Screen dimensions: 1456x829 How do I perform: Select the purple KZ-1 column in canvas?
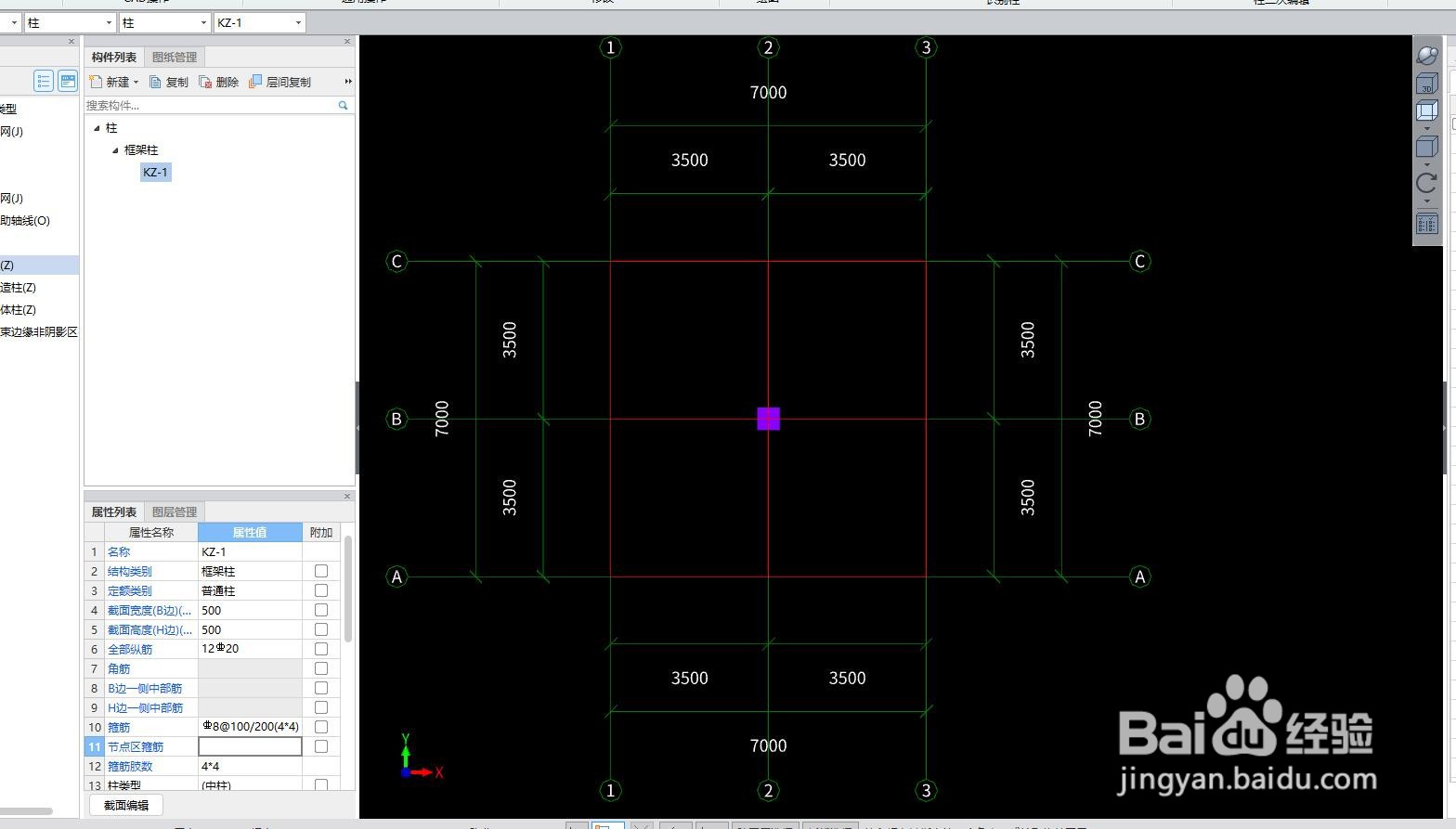768,419
